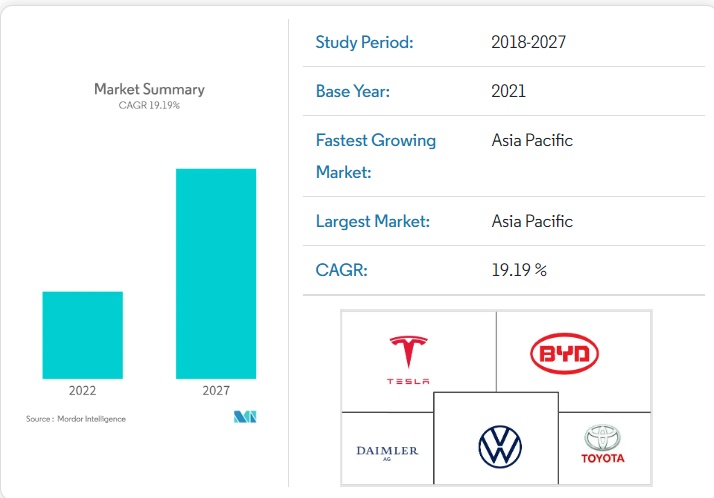Click the Volkswagen logo
714x498 pixels.
[500, 446]
